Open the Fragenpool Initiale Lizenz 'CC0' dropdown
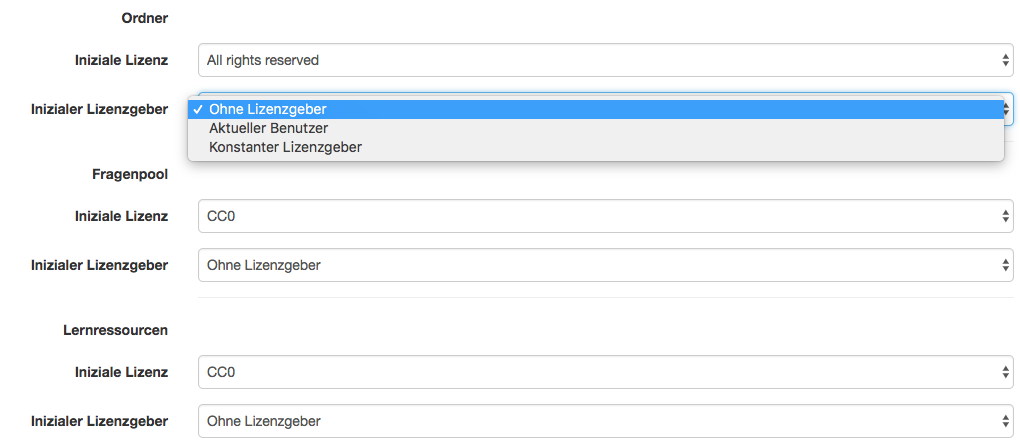 [x=600, y=216]
